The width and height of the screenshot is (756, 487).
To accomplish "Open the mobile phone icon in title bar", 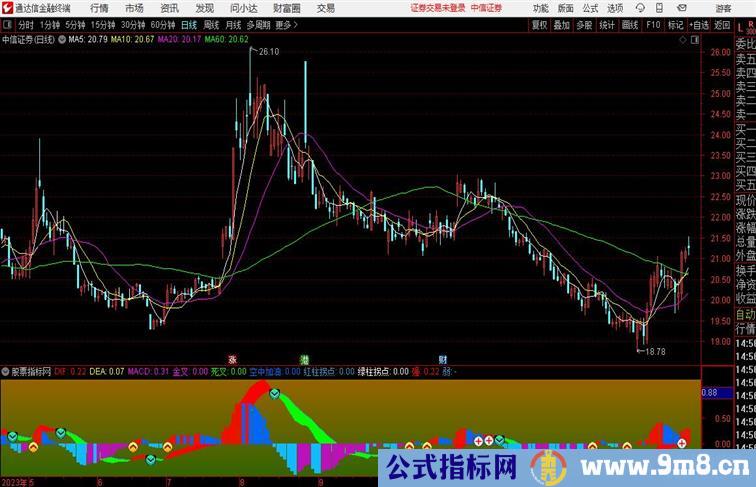I will tap(659, 8).
